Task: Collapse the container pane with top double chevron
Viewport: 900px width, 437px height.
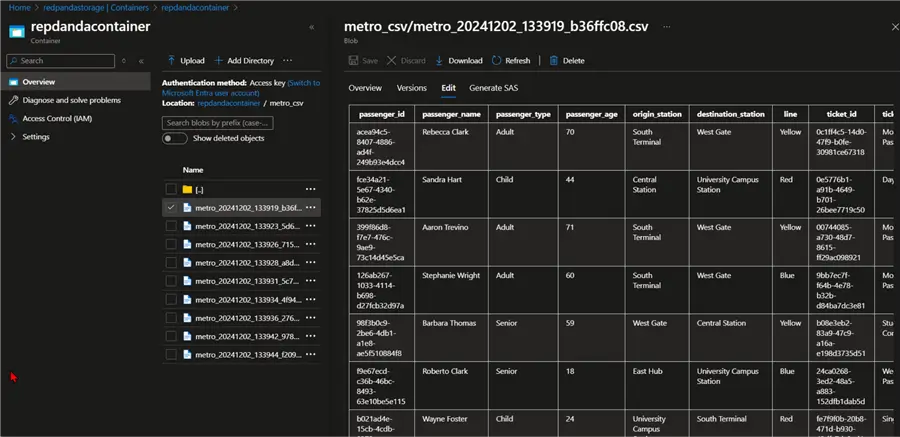Action: click(312, 27)
